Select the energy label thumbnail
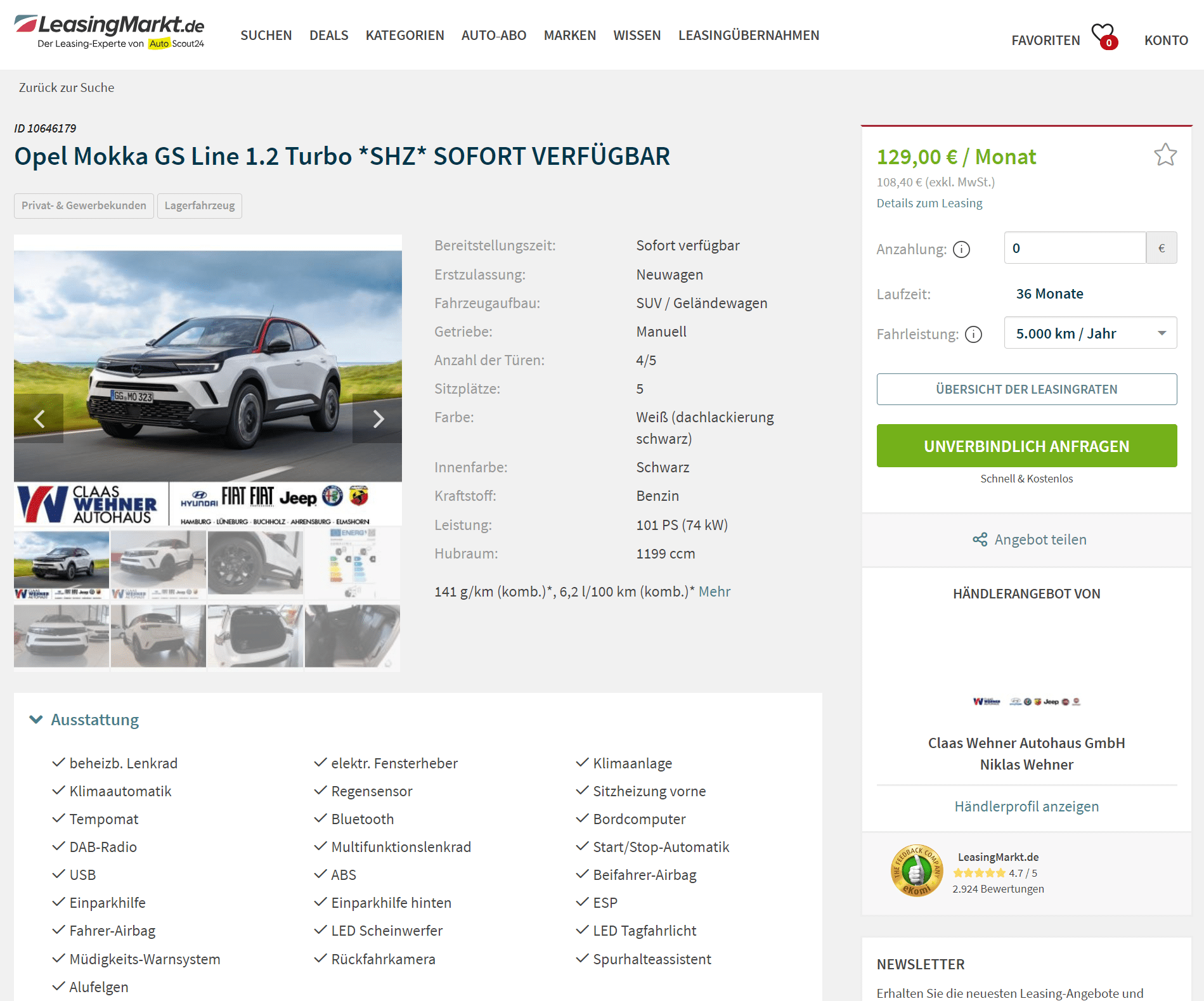Image resolution: width=1204 pixels, height=1001 pixels. (x=353, y=564)
